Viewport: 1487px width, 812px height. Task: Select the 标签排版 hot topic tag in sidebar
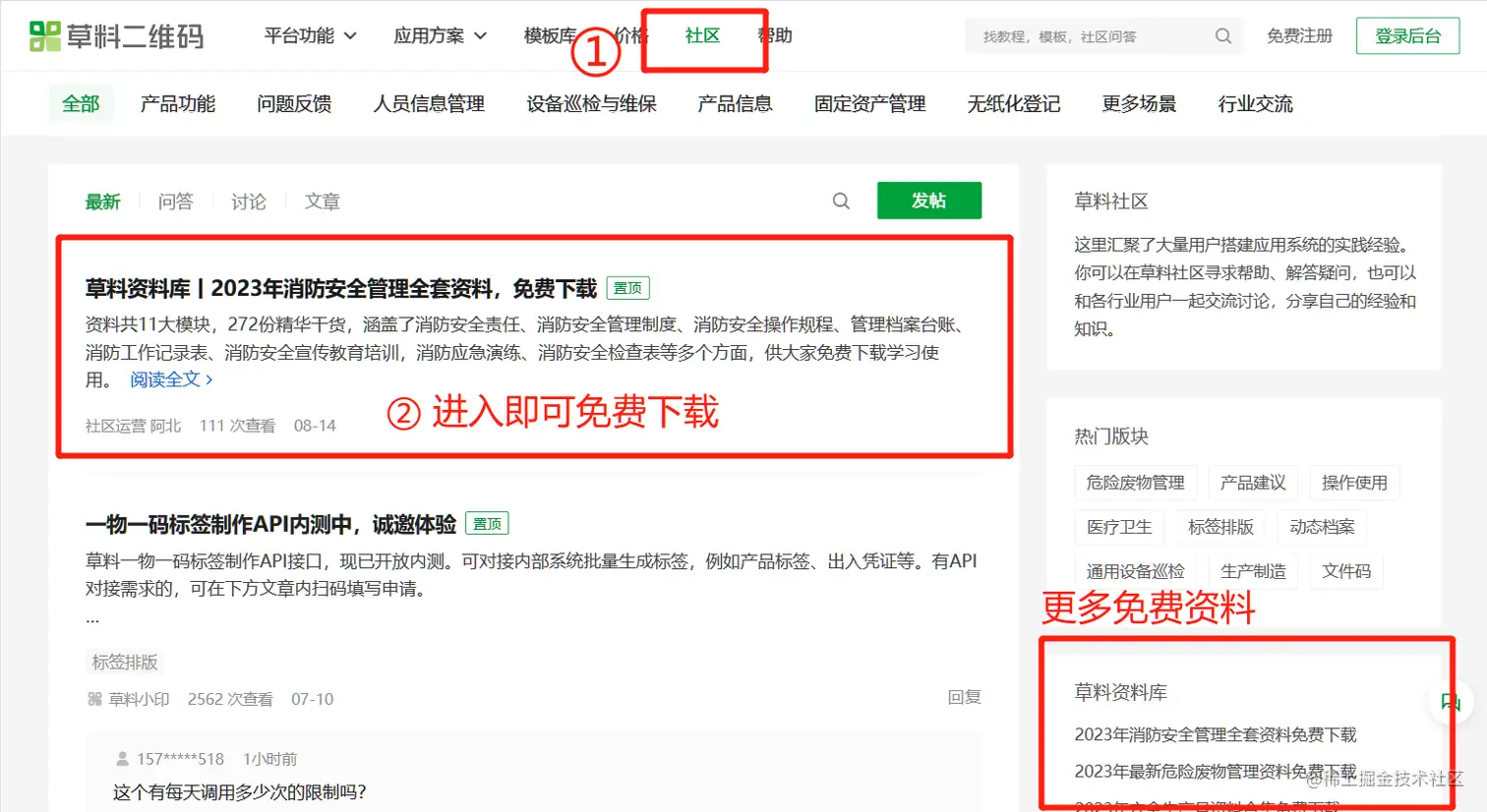pos(1220,527)
